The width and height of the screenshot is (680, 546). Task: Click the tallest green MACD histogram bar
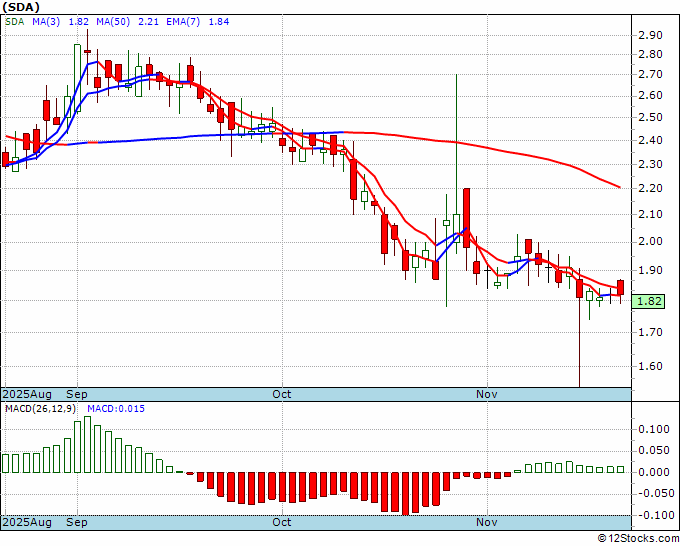tap(87, 445)
